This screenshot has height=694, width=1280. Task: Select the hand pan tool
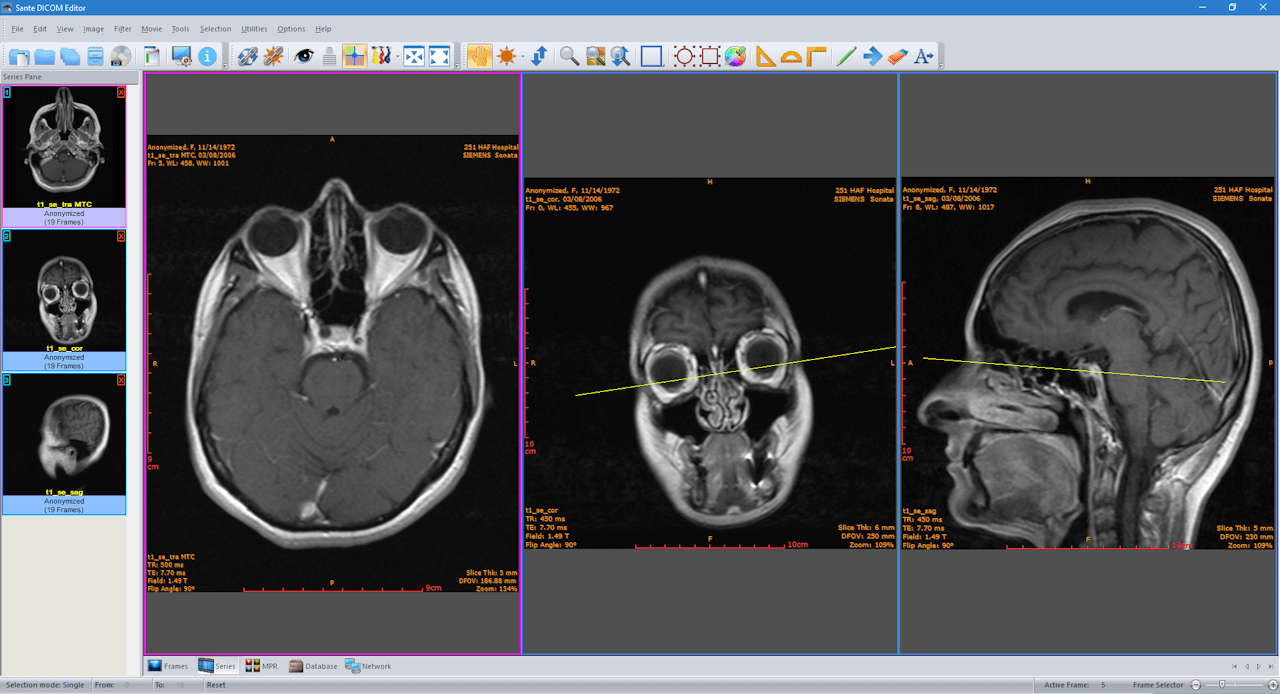click(x=479, y=56)
